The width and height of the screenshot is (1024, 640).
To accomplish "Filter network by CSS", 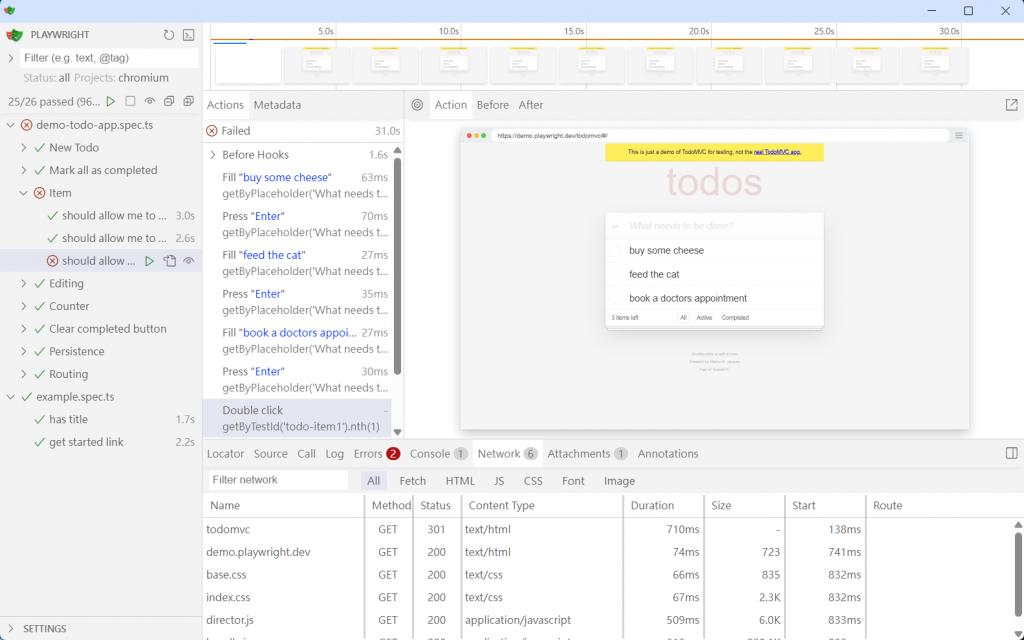I will (533, 481).
